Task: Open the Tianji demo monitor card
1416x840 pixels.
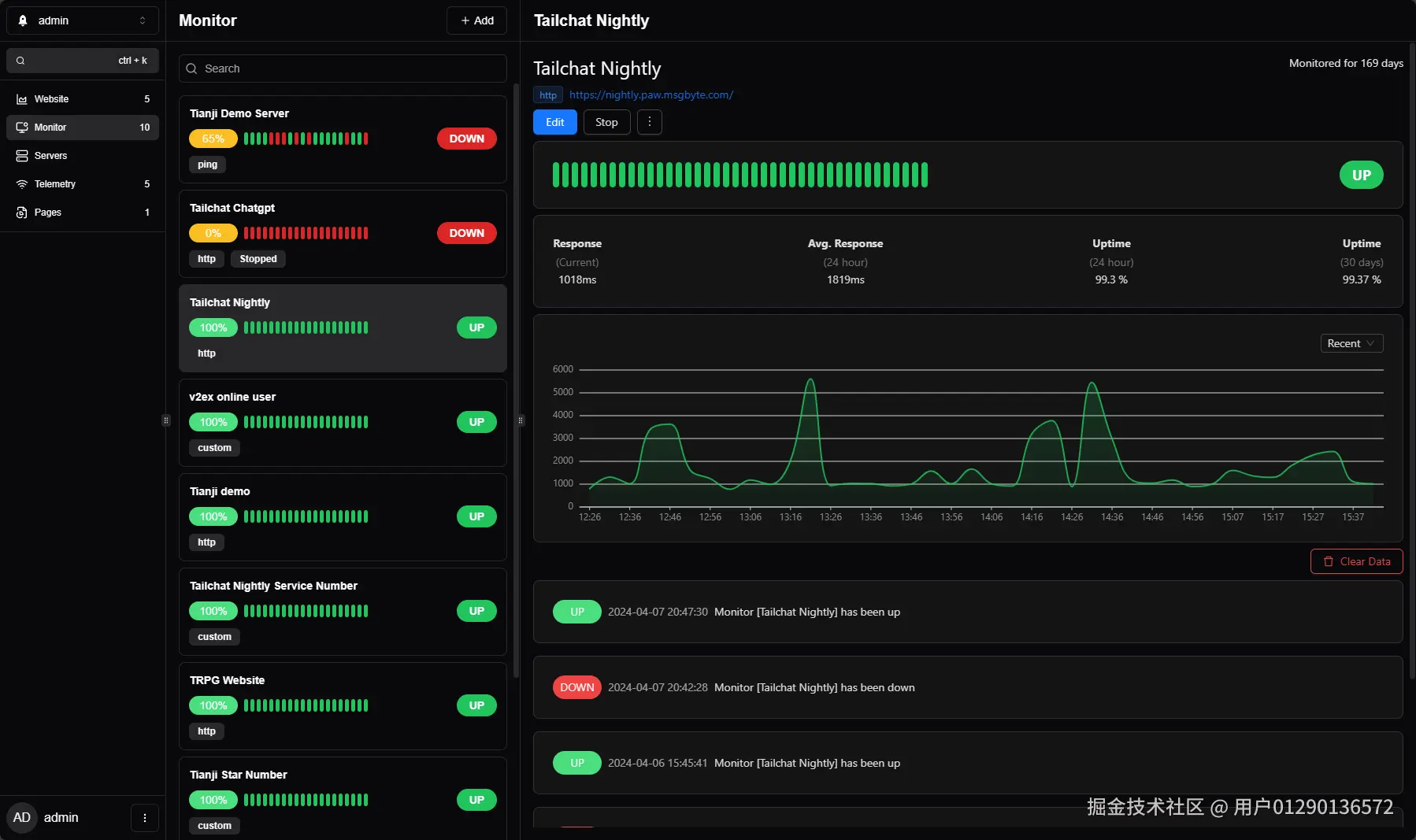Action: click(x=343, y=517)
